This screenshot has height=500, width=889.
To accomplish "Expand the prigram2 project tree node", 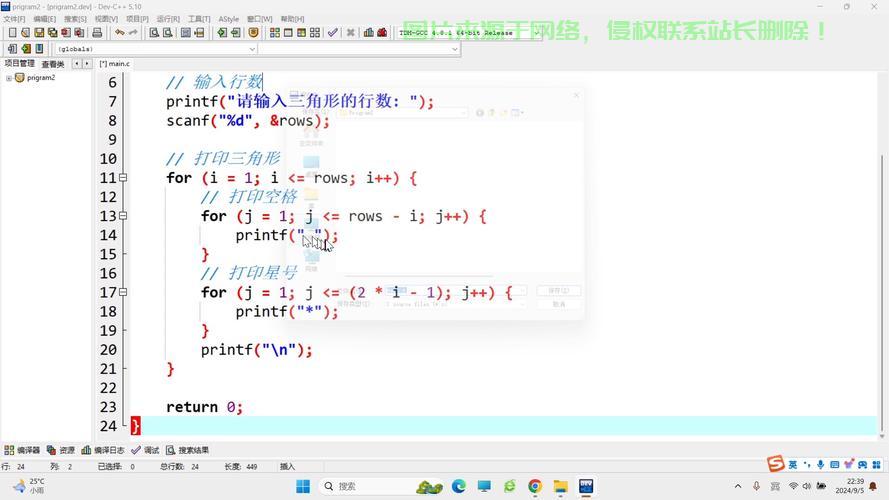I will pyautogui.click(x=9, y=78).
